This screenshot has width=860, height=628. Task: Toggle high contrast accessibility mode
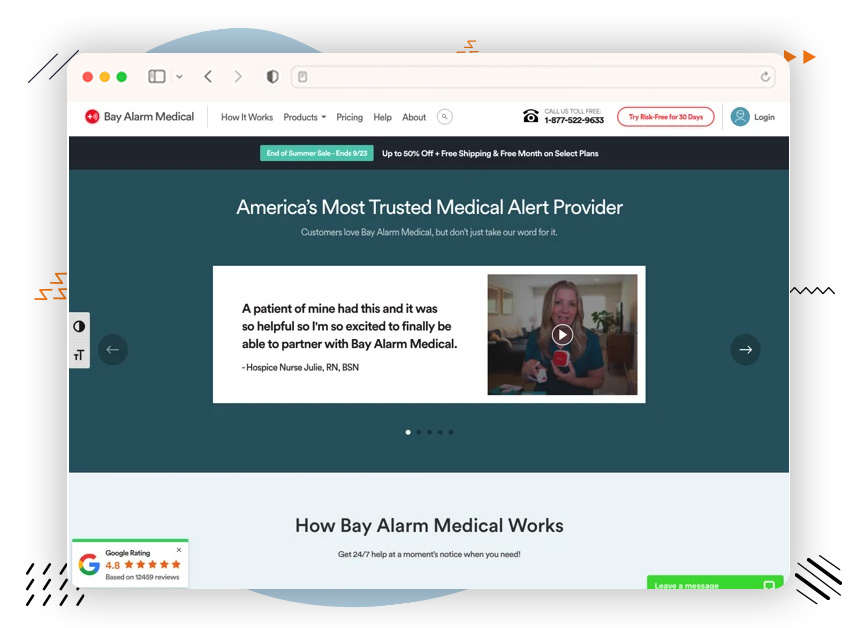coord(79,327)
